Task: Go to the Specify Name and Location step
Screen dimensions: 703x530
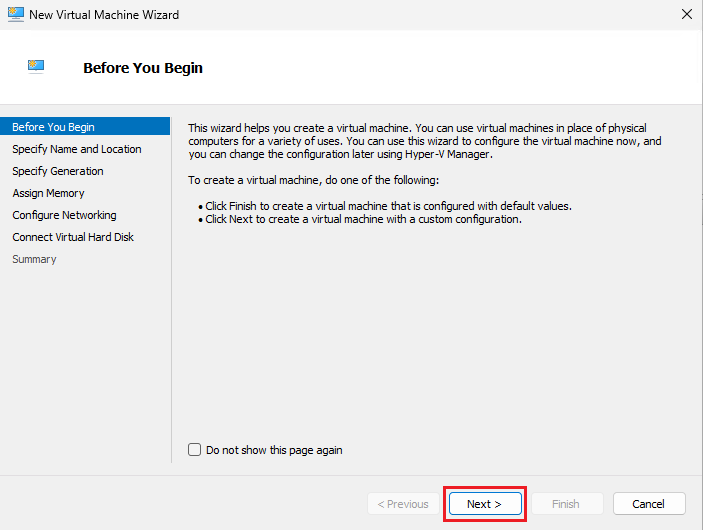Action: click(x=77, y=149)
